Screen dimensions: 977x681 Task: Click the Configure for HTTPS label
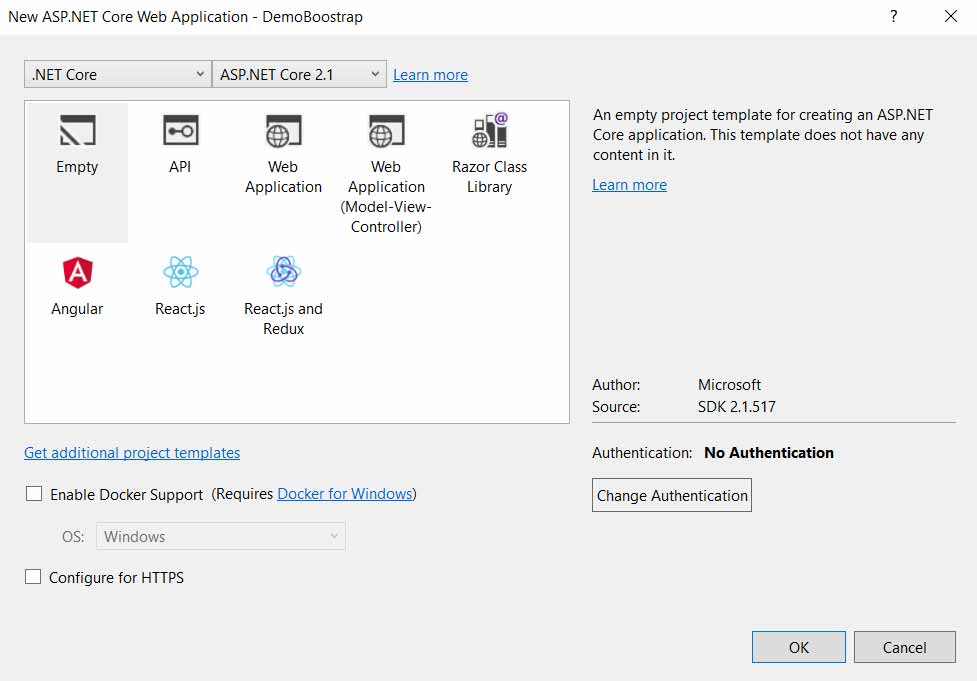click(x=117, y=578)
